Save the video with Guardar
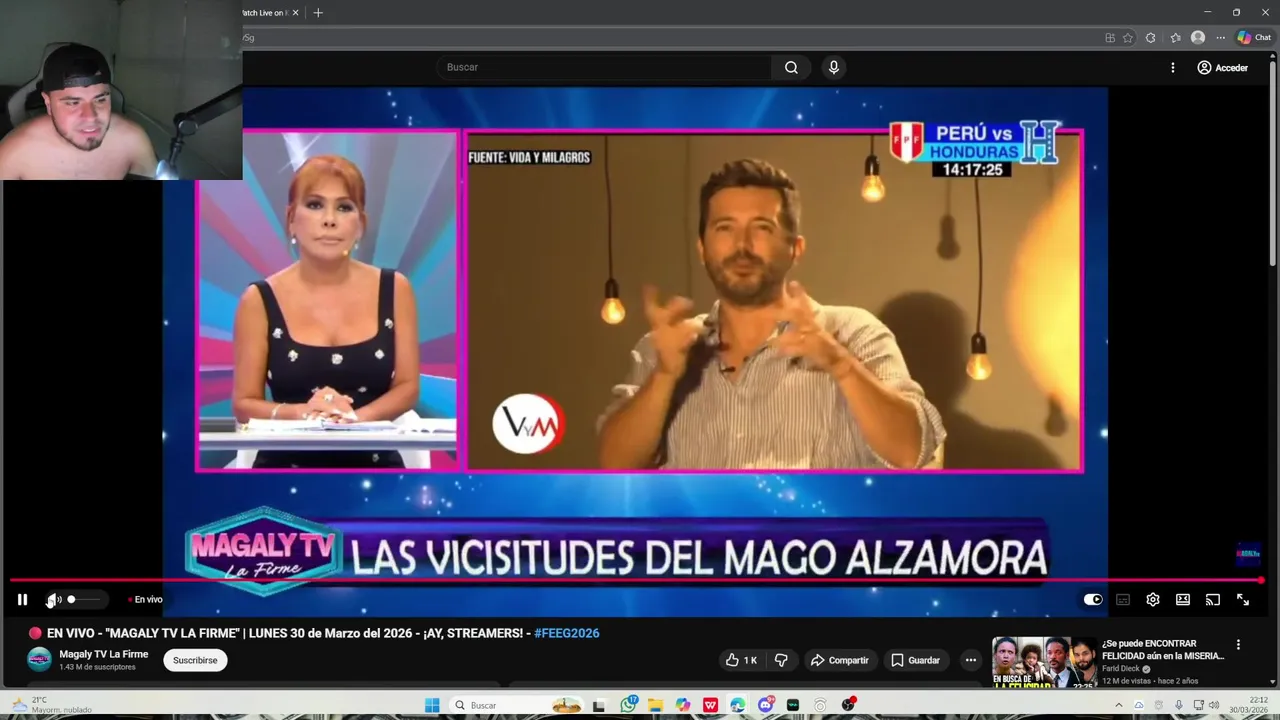Image resolution: width=1280 pixels, height=720 pixels. (915, 660)
